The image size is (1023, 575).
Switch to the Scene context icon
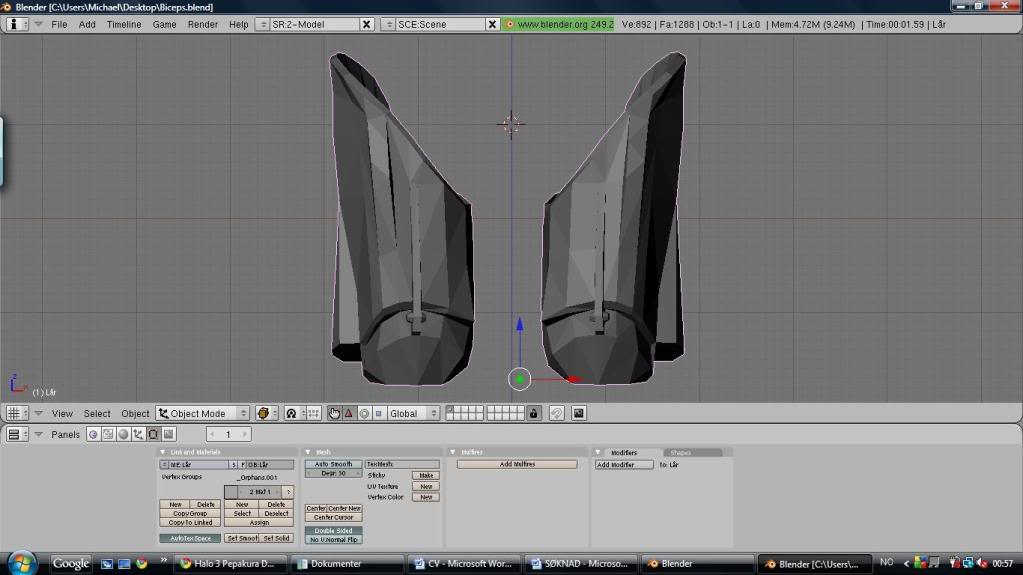click(168, 434)
